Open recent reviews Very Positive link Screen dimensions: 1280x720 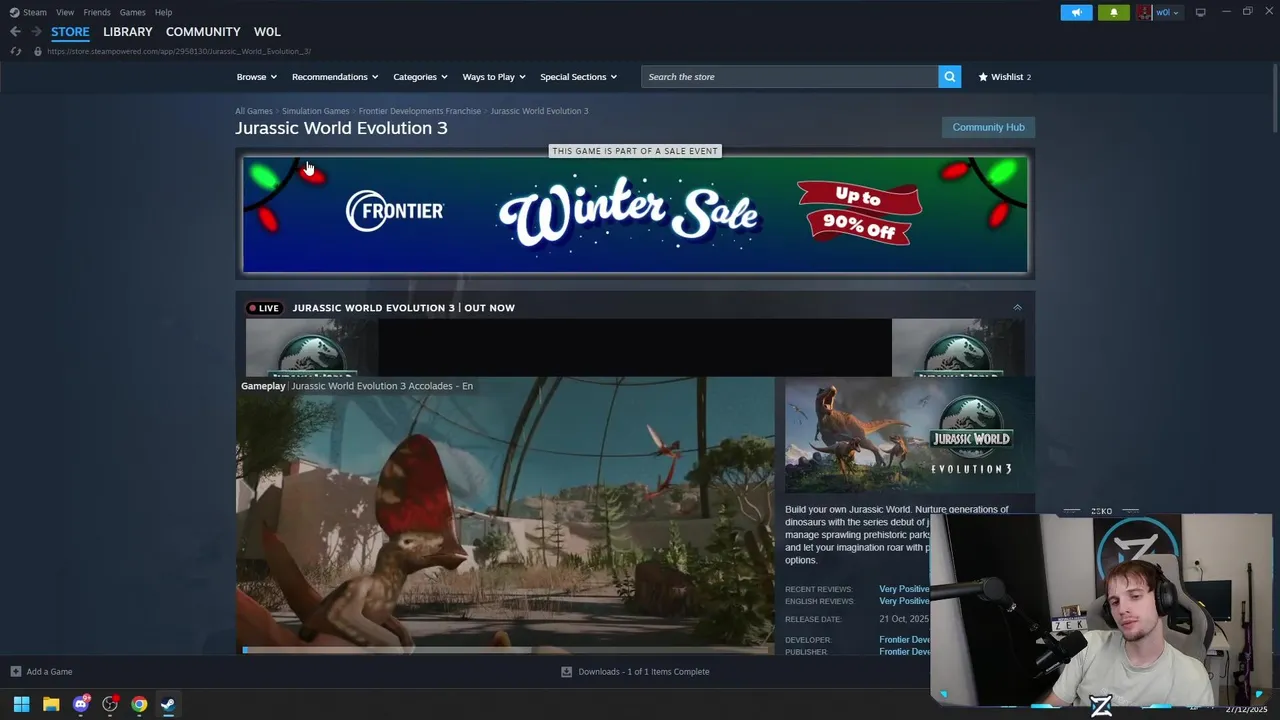click(x=904, y=589)
